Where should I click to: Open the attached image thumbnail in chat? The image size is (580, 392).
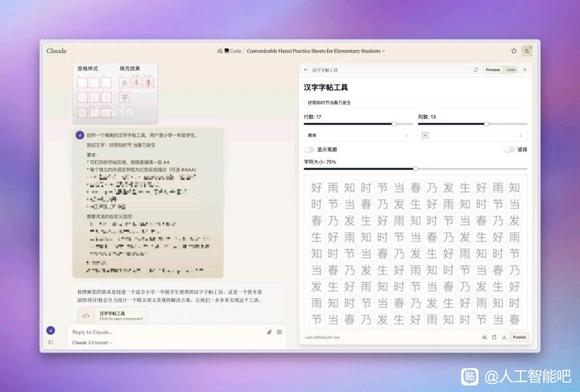(115, 93)
